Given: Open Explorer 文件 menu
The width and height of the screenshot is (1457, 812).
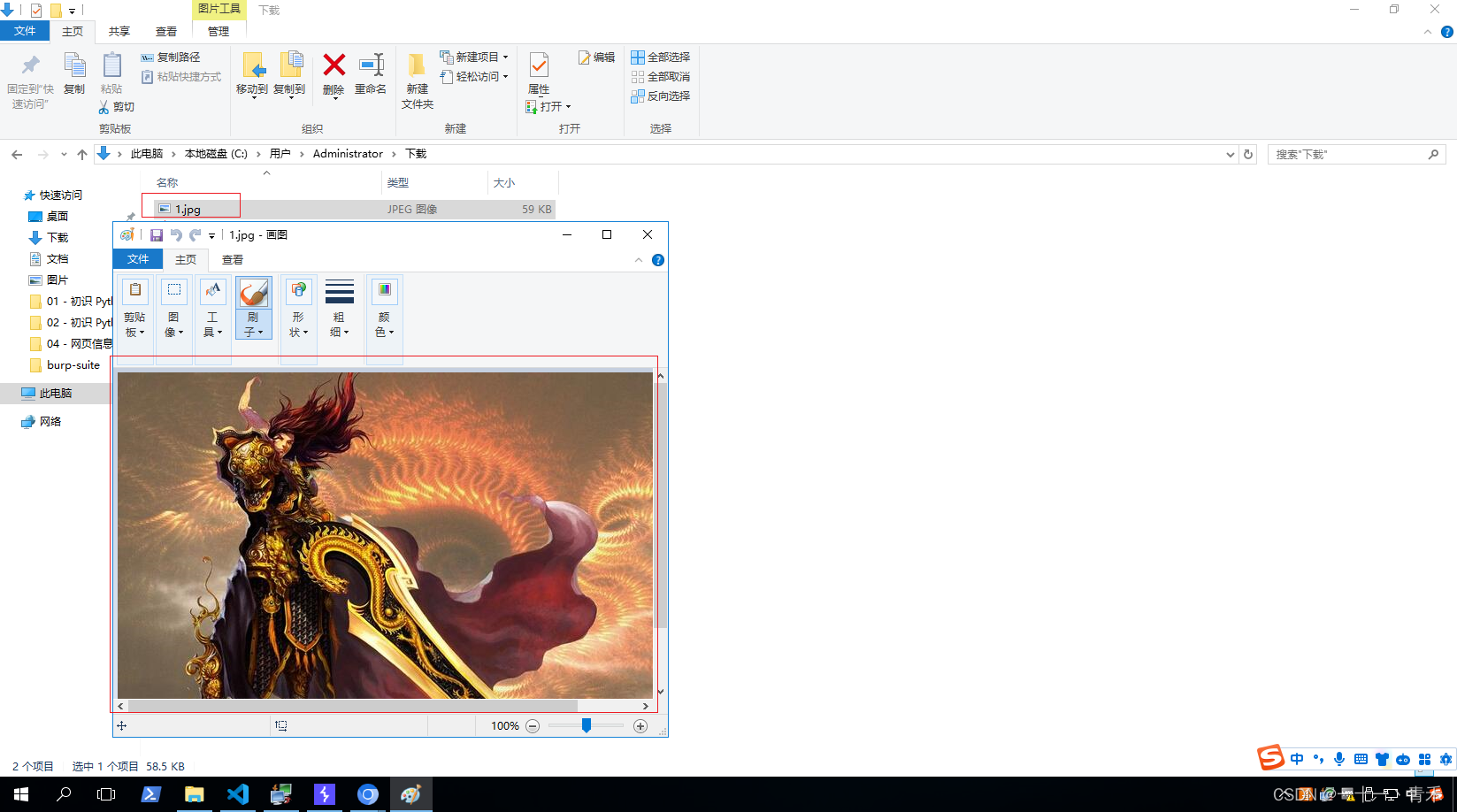Looking at the screenshot, I should pos(25,31).
